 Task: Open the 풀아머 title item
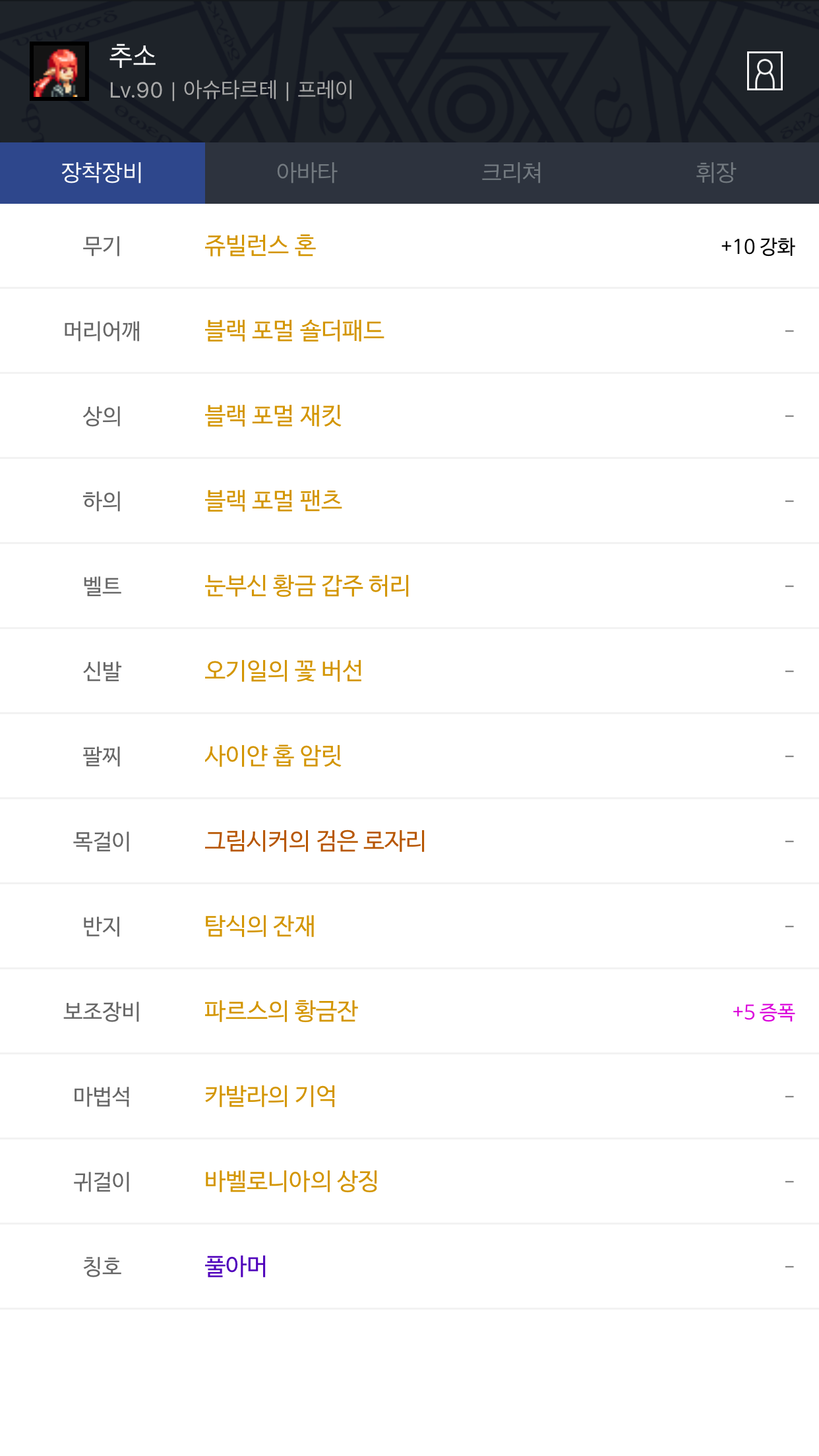(236, 1266)
